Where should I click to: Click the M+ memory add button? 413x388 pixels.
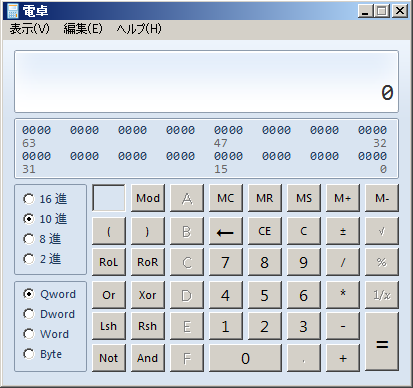(x=343, y=198)
